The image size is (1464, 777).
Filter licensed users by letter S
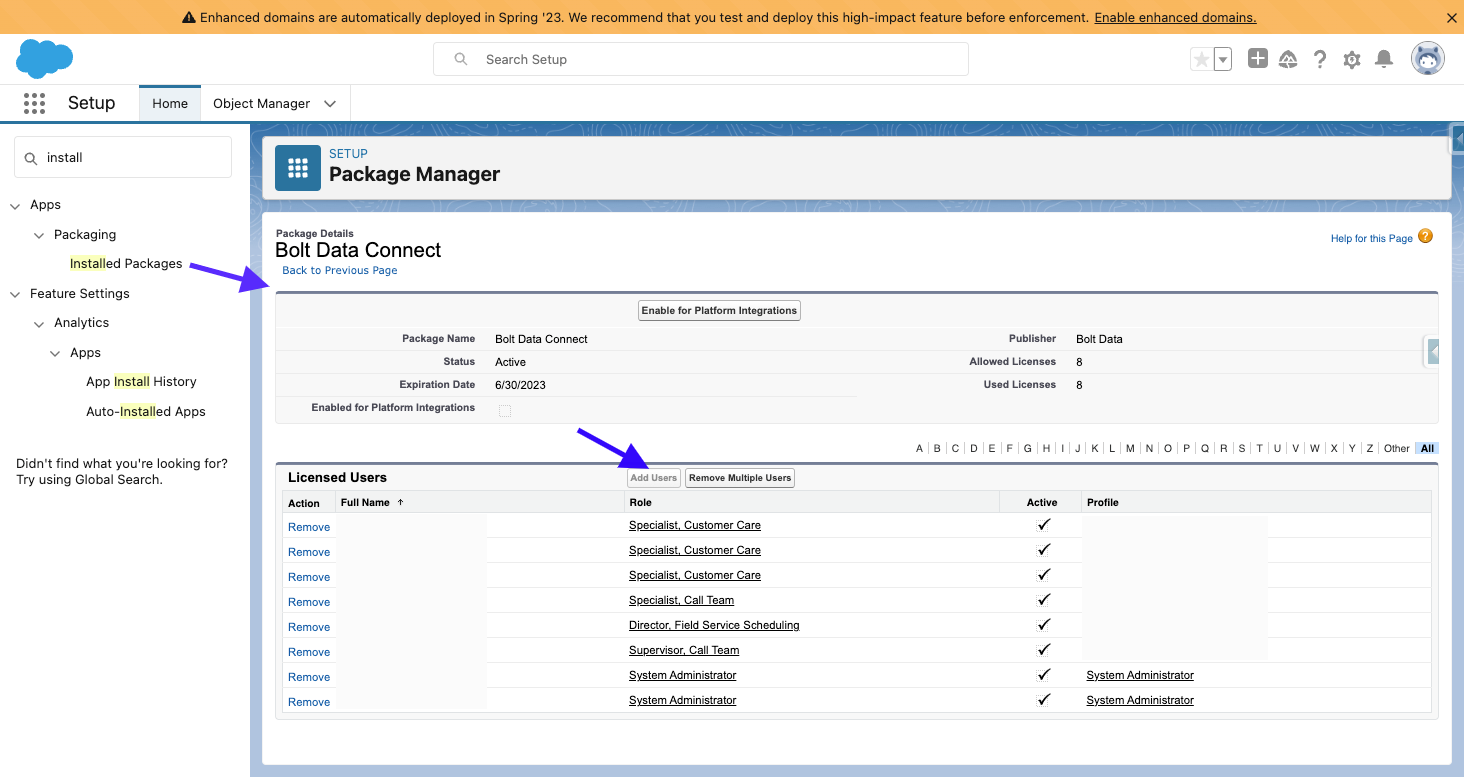coord(1242,449)
